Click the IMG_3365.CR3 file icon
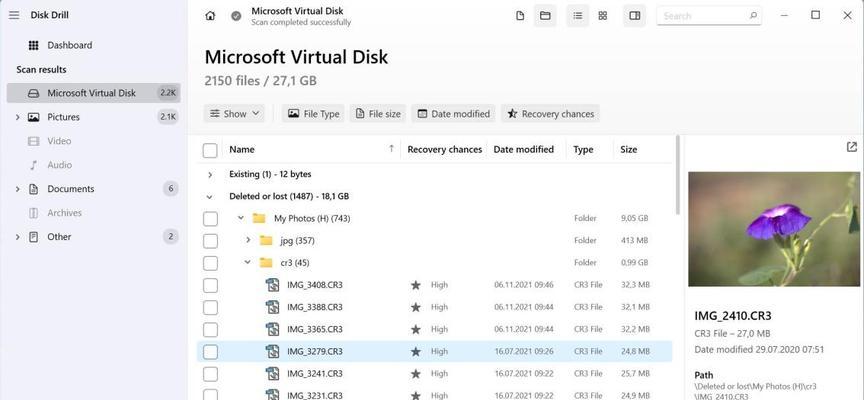The width and height of the screenshot is (864, 400). 272,329
